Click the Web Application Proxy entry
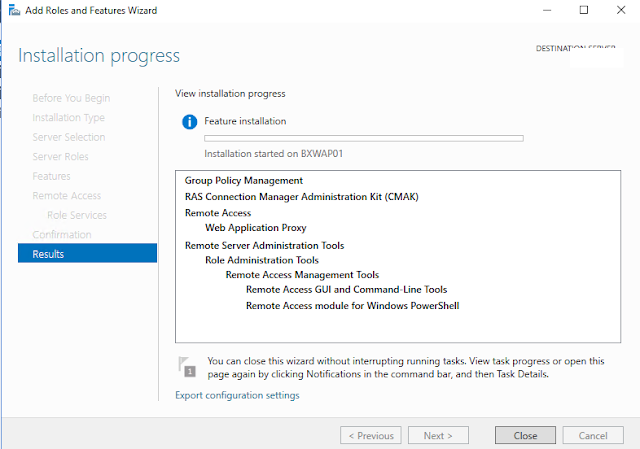This screenshot has width=640, height=449. point(256,228)
